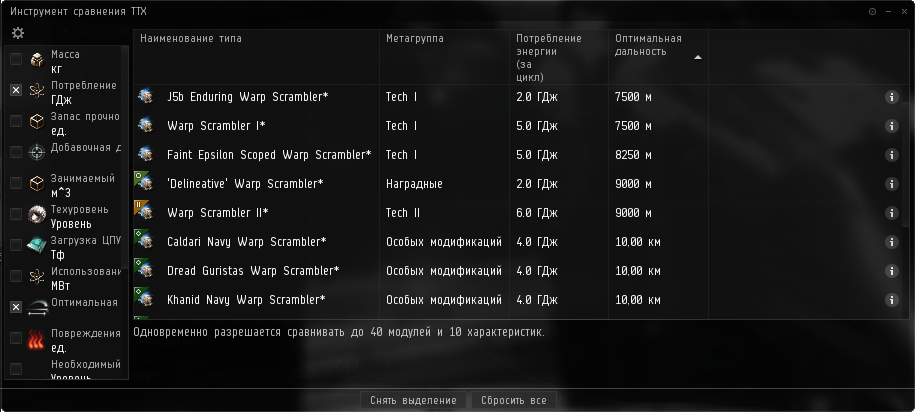This screenshot has height=412, width=915.
Task: Click the Faint Epsilon Scoped Warp Scrambler icon
Action: pyautogui.click(x=145, y=155)
